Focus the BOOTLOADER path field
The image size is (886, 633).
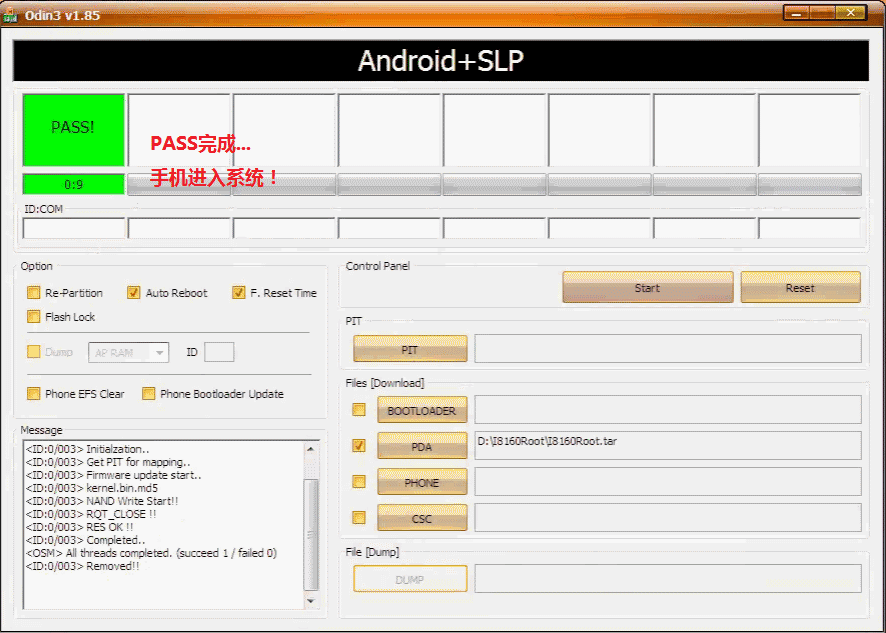(x=668, y=410)
